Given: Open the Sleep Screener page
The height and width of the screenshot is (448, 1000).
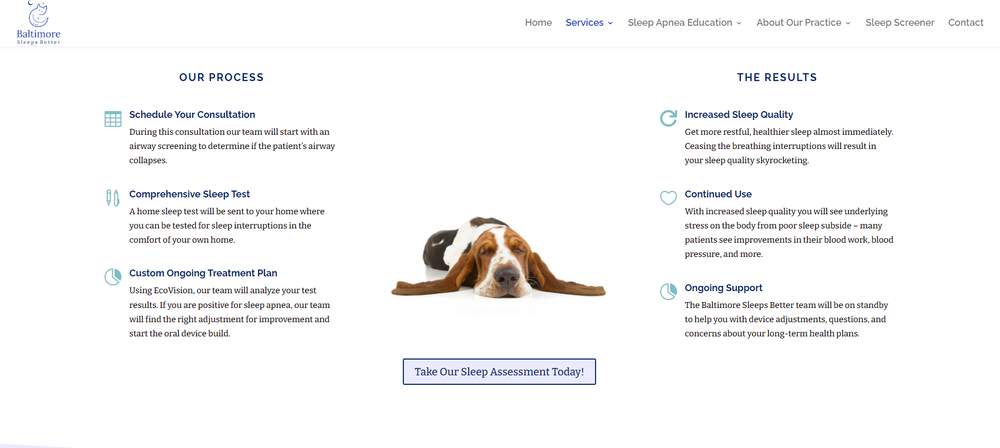Looking at the screenshot, I should pos(900,22).
